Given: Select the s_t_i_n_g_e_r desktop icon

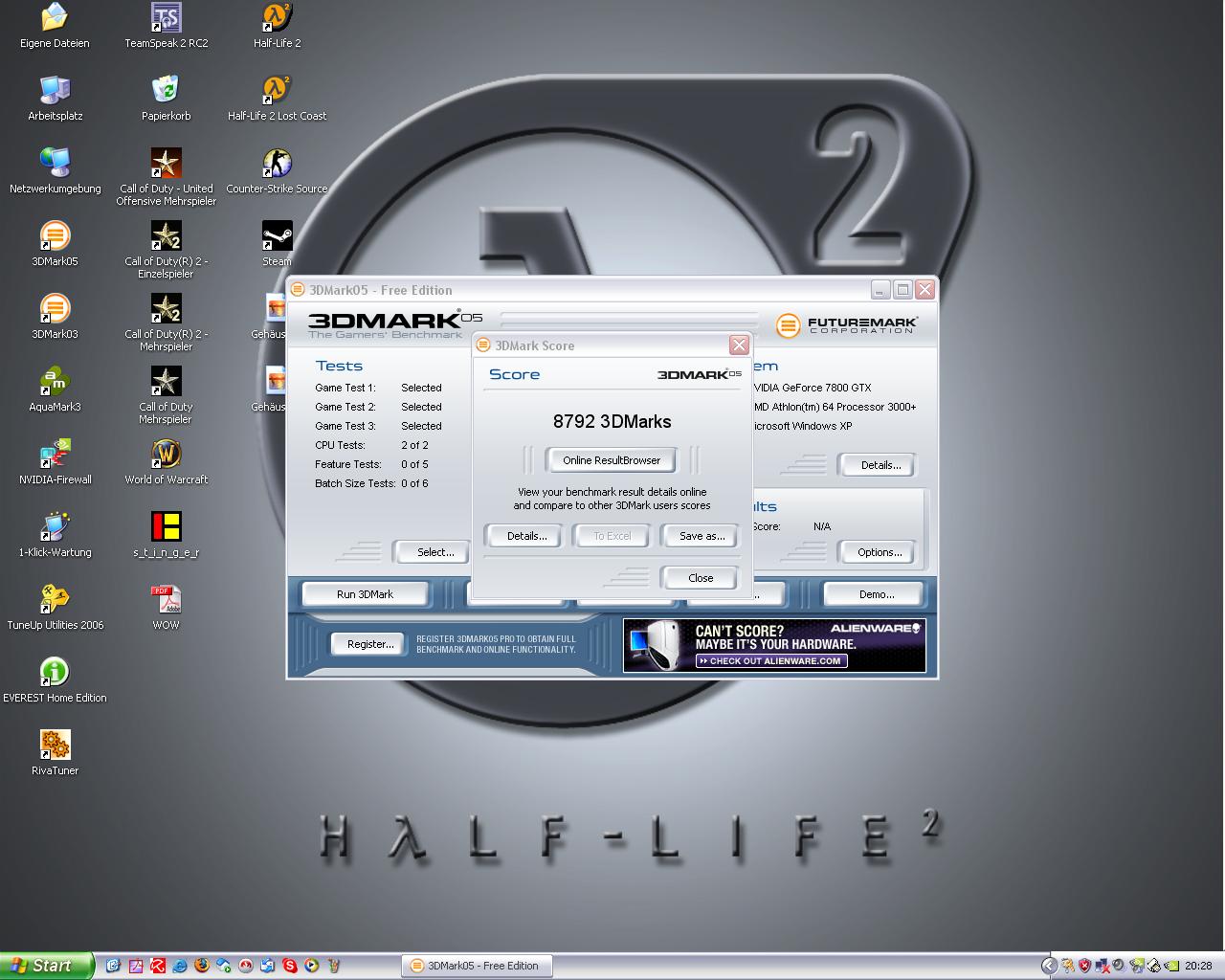Looking at the screenshot, I should (166, 536).
